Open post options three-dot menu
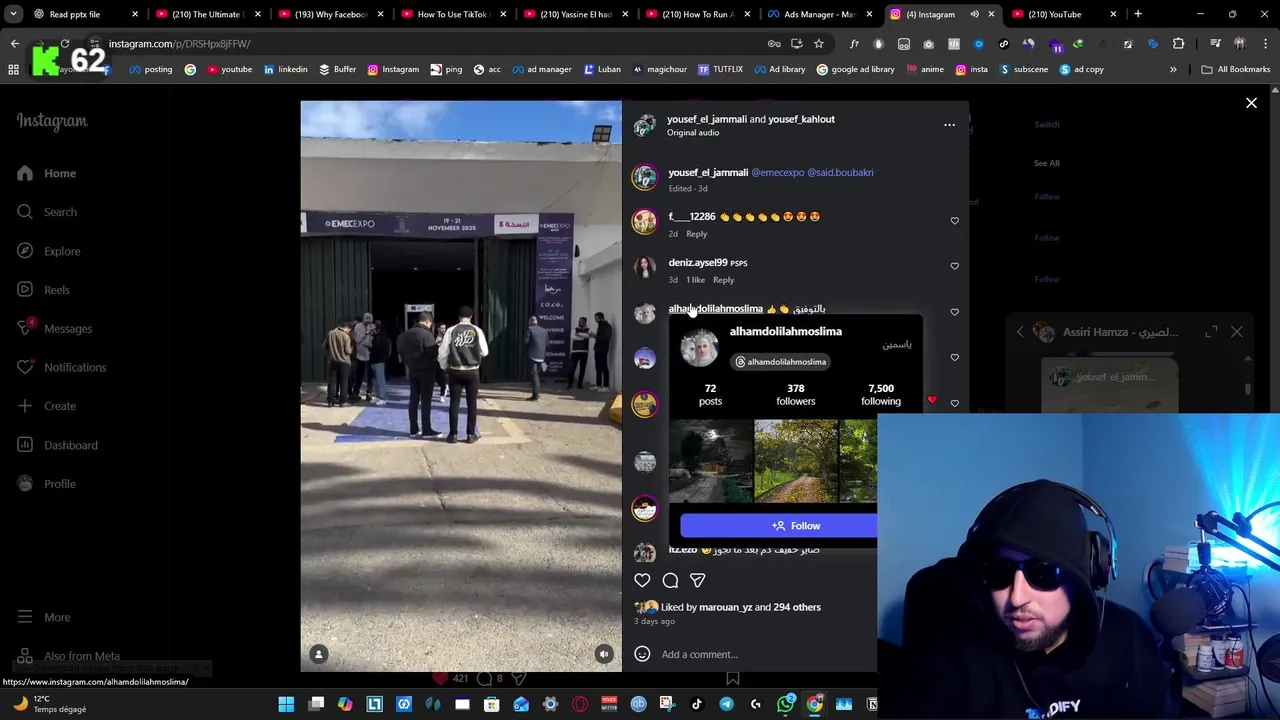The width and height of the screenshot is (1280, 720). click(x=949, y=125)
